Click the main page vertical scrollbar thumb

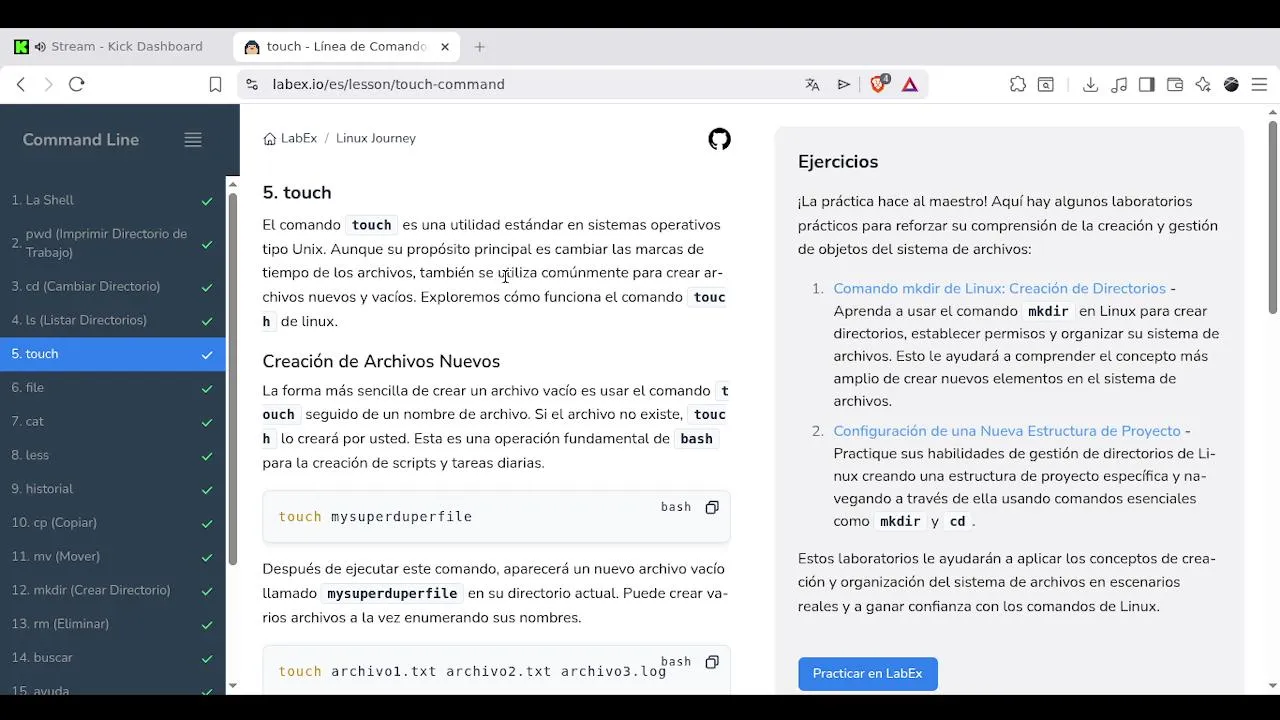[x=1273, y=217]
